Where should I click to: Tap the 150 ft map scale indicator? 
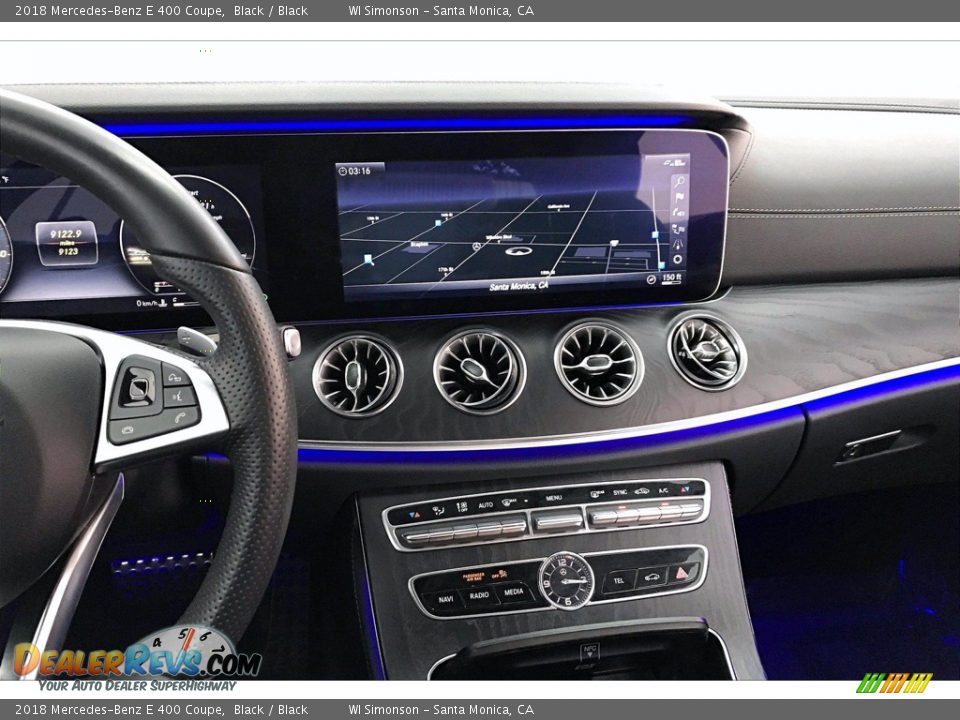672,279
